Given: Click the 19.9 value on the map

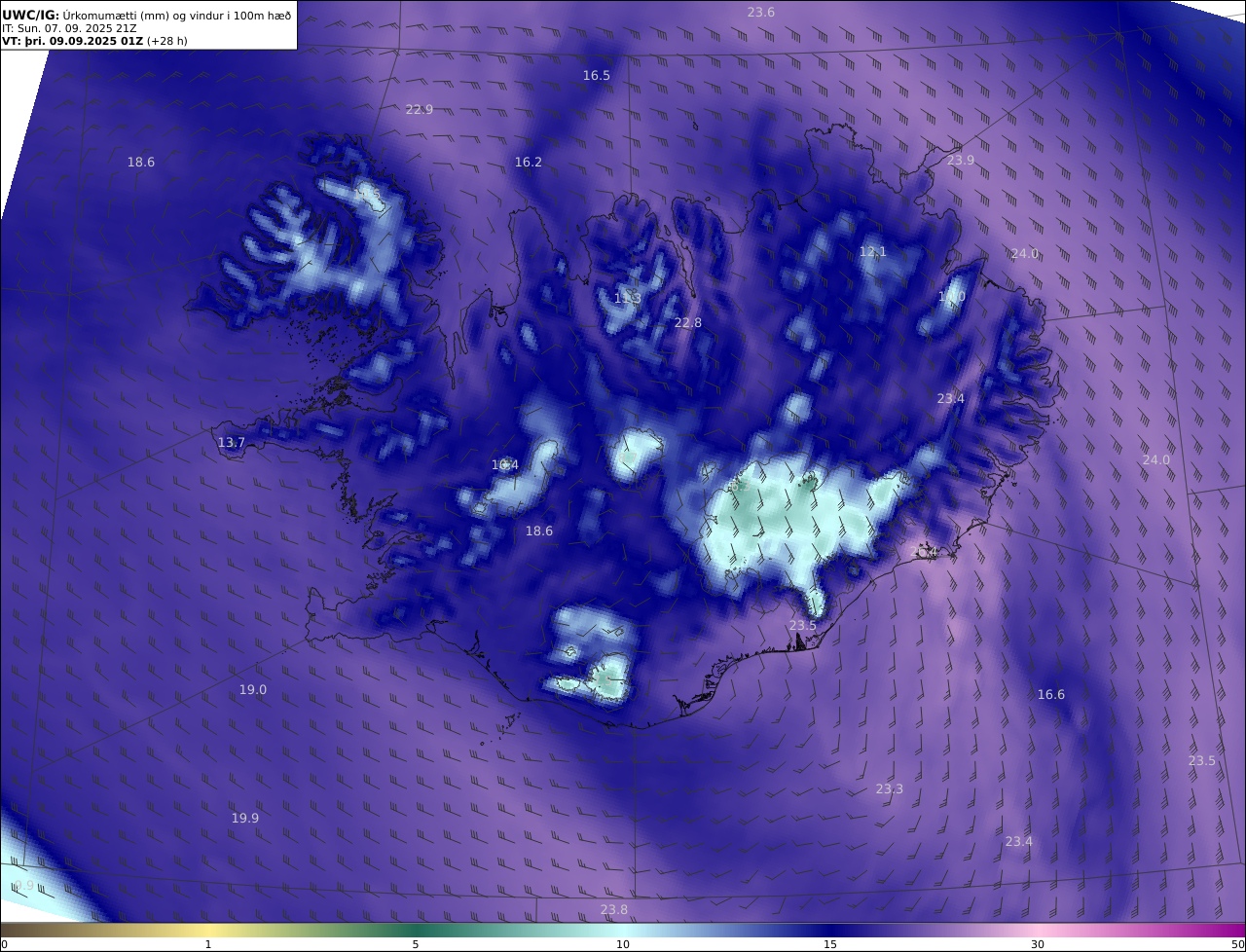Looking at the screenshot, I should click(x=245, y=819).
